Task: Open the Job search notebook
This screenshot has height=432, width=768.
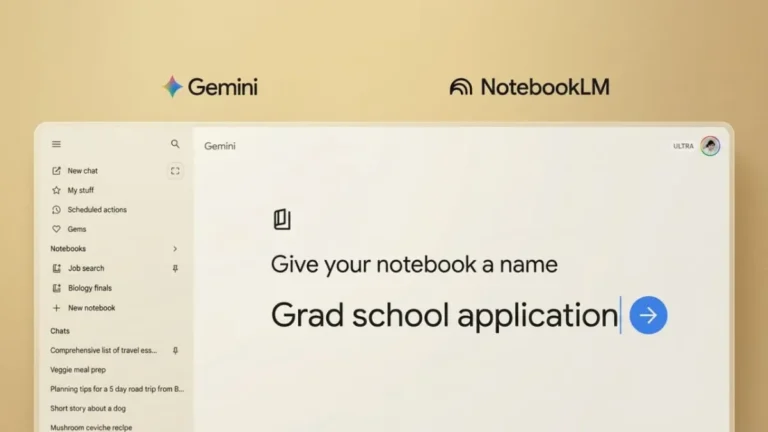Action: point(86,268)
